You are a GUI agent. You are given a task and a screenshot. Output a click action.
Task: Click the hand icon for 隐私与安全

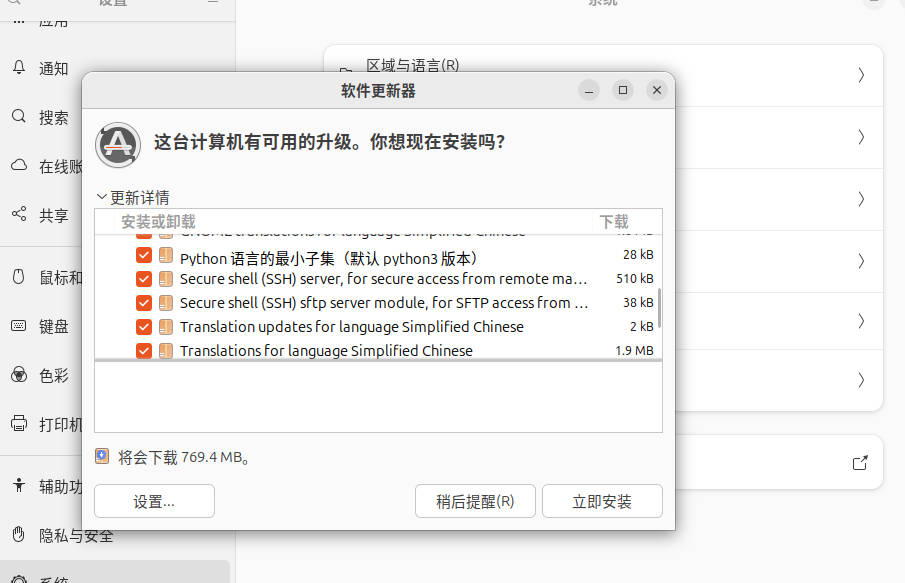[x=19, y=535]
